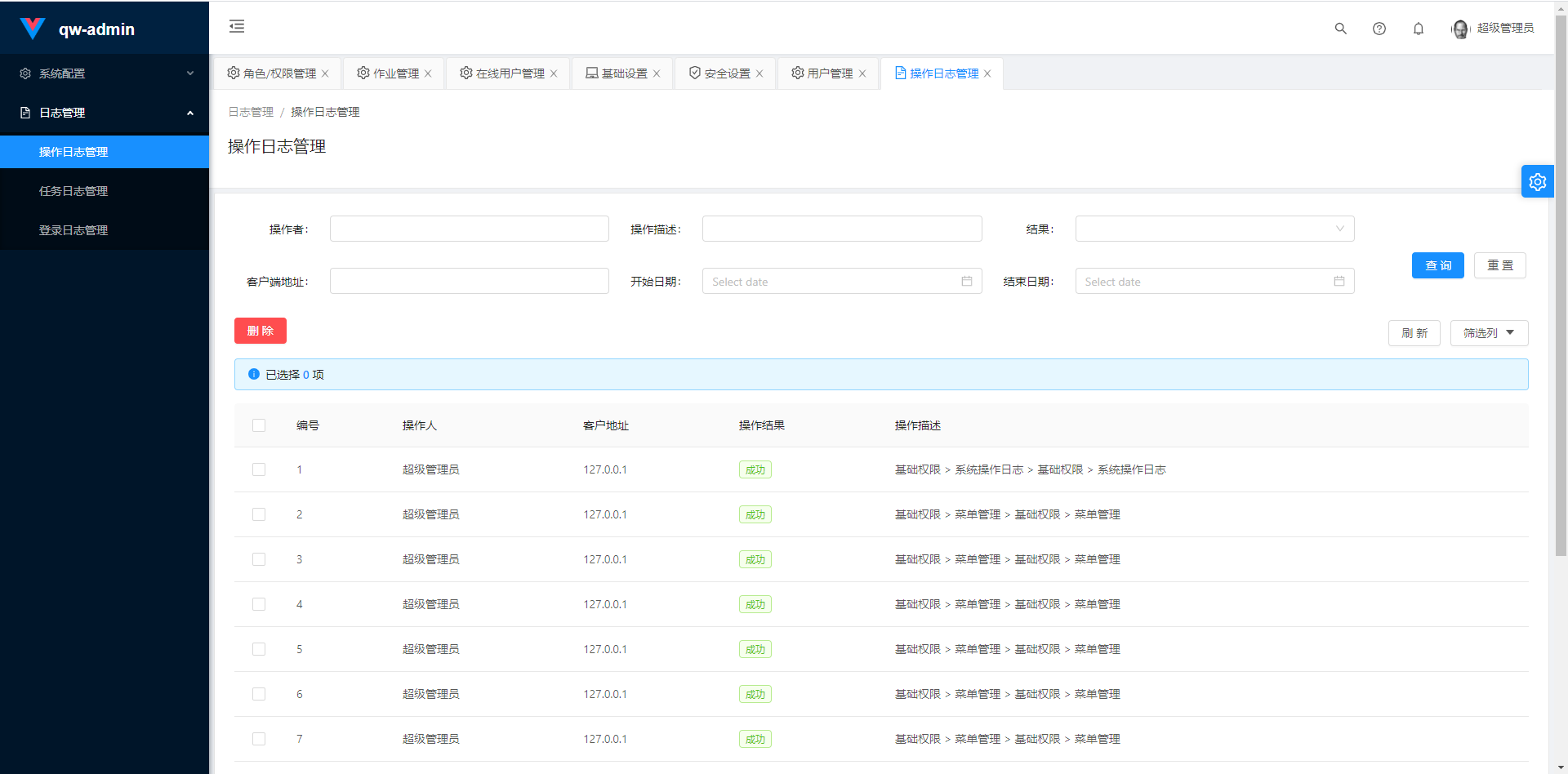Open the 筛选列 column filter dropdown

[1489, 333]
